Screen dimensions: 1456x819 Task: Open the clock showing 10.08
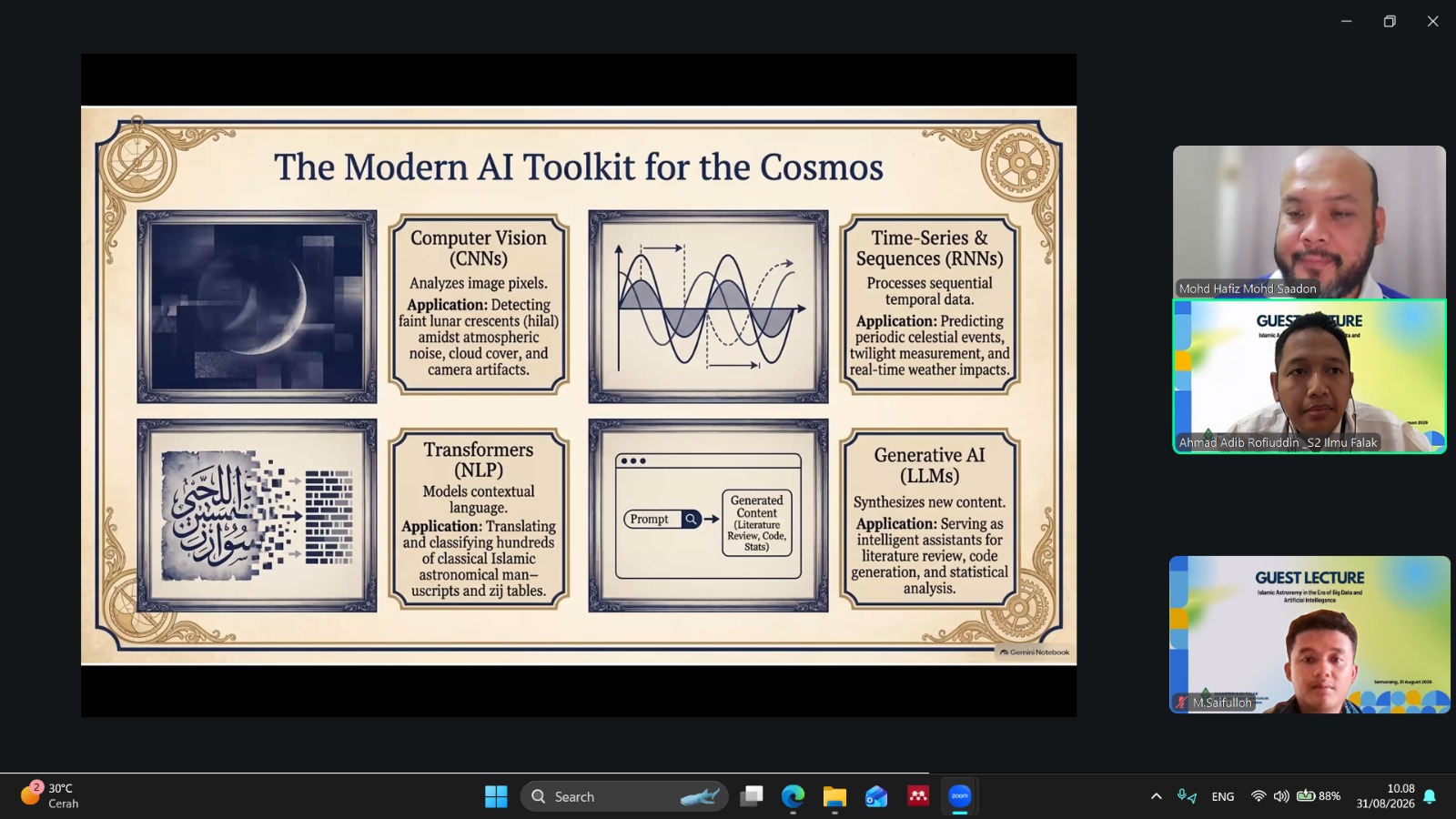1386,796
